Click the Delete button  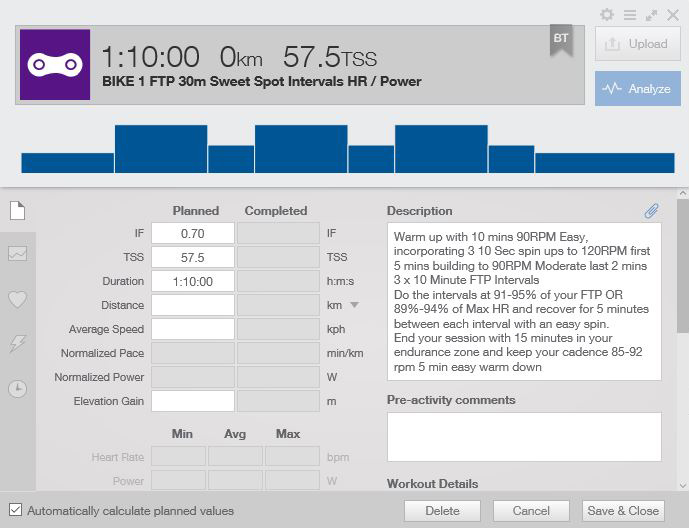[442, 511]
